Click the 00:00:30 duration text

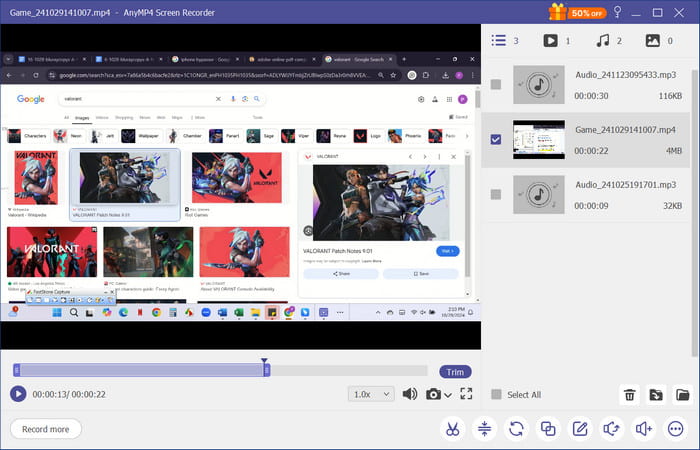click(x=591, y=96)
